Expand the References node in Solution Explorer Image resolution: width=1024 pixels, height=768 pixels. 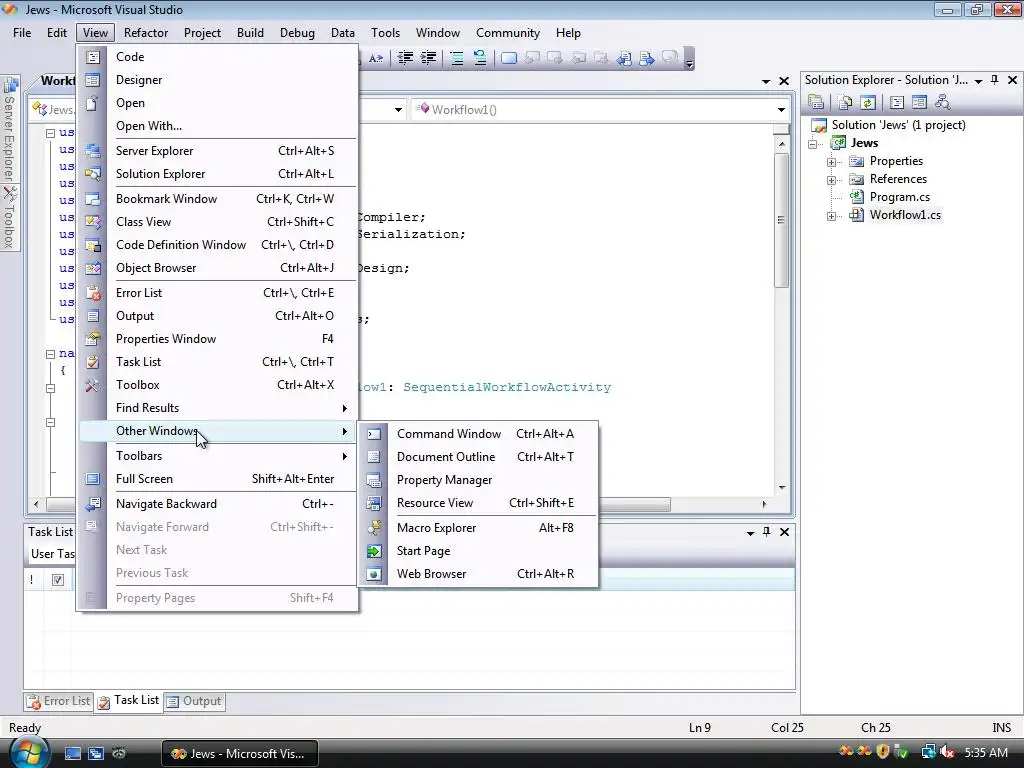point(831,180)
